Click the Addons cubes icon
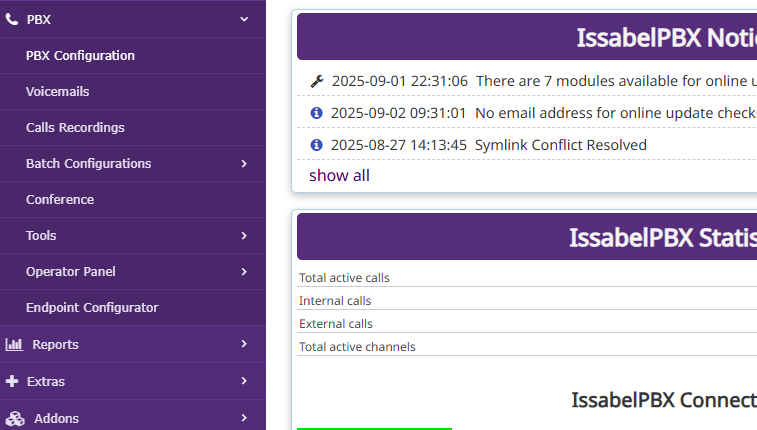The height and width of the screenshot is (430, 757). pyautogui.click(x=15, y=418)
